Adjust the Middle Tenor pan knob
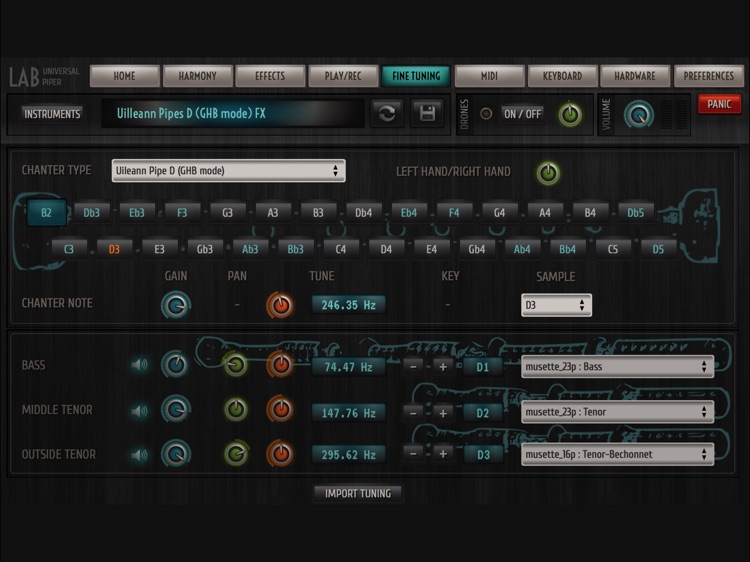Image resolution: width=750 pixels, height=562 pixels. point(236,409)
